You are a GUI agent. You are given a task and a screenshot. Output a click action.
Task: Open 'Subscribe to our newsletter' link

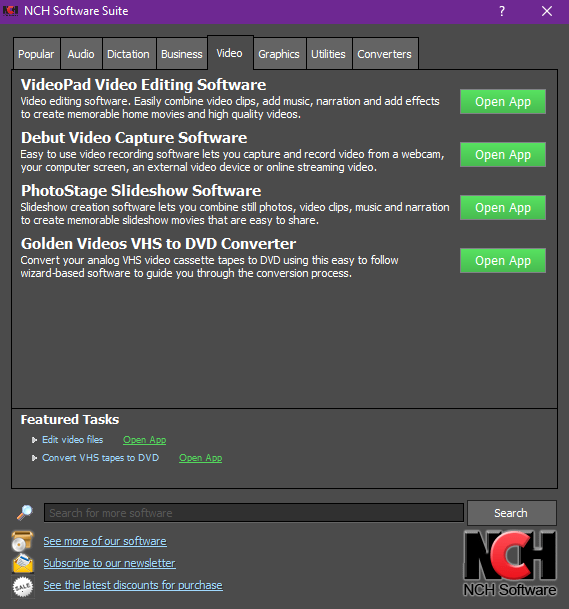click(x=109, y=563)
